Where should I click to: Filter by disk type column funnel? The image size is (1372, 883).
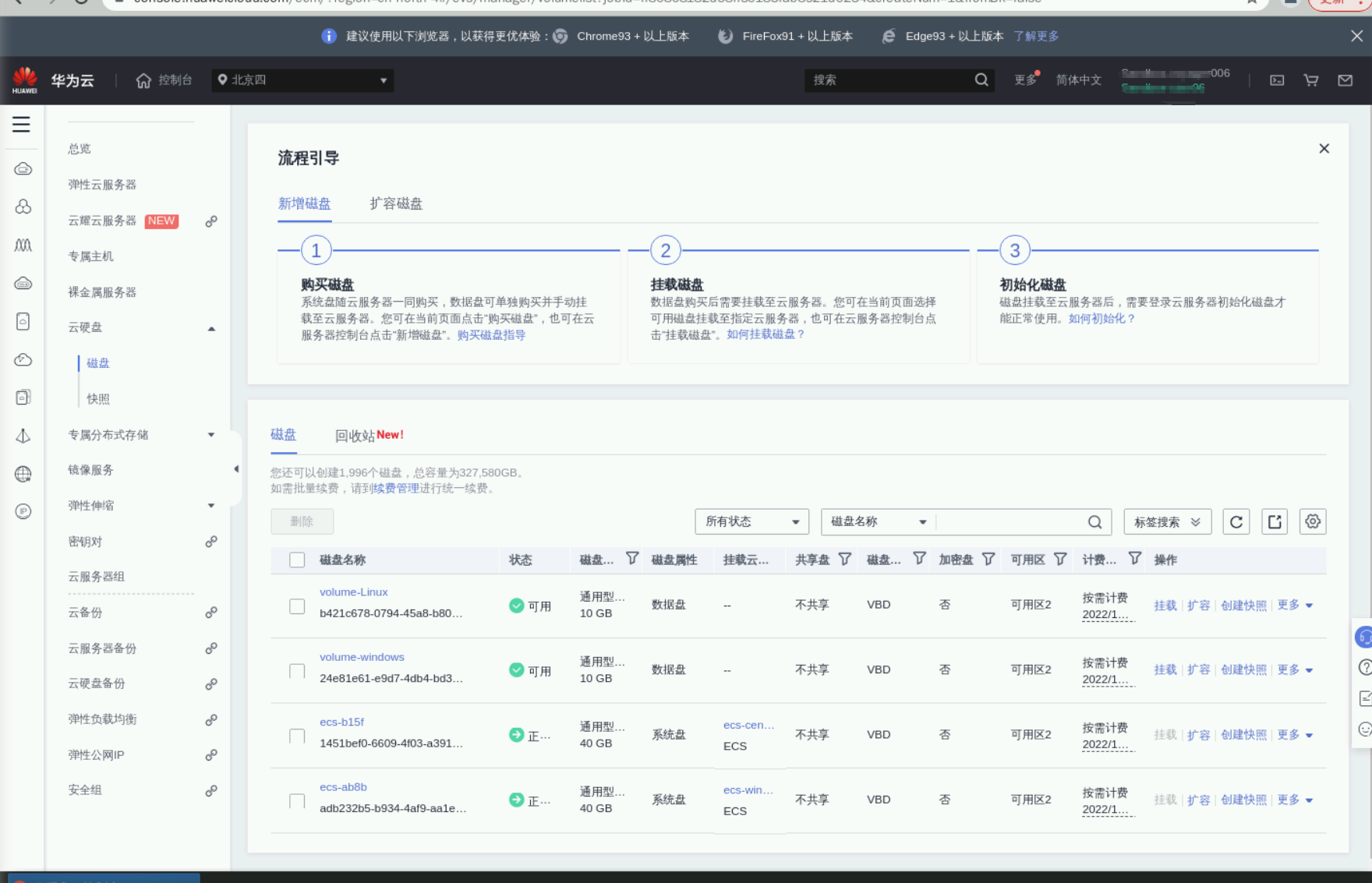(x=632, y=559)
